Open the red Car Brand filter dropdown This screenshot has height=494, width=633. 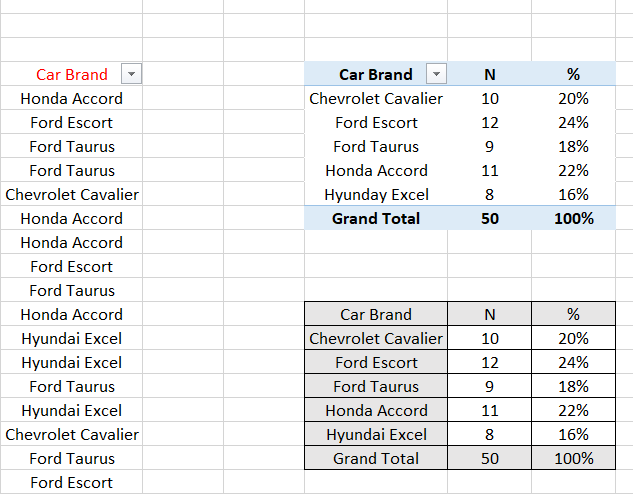pyautogui.click(x=131, y=74)
